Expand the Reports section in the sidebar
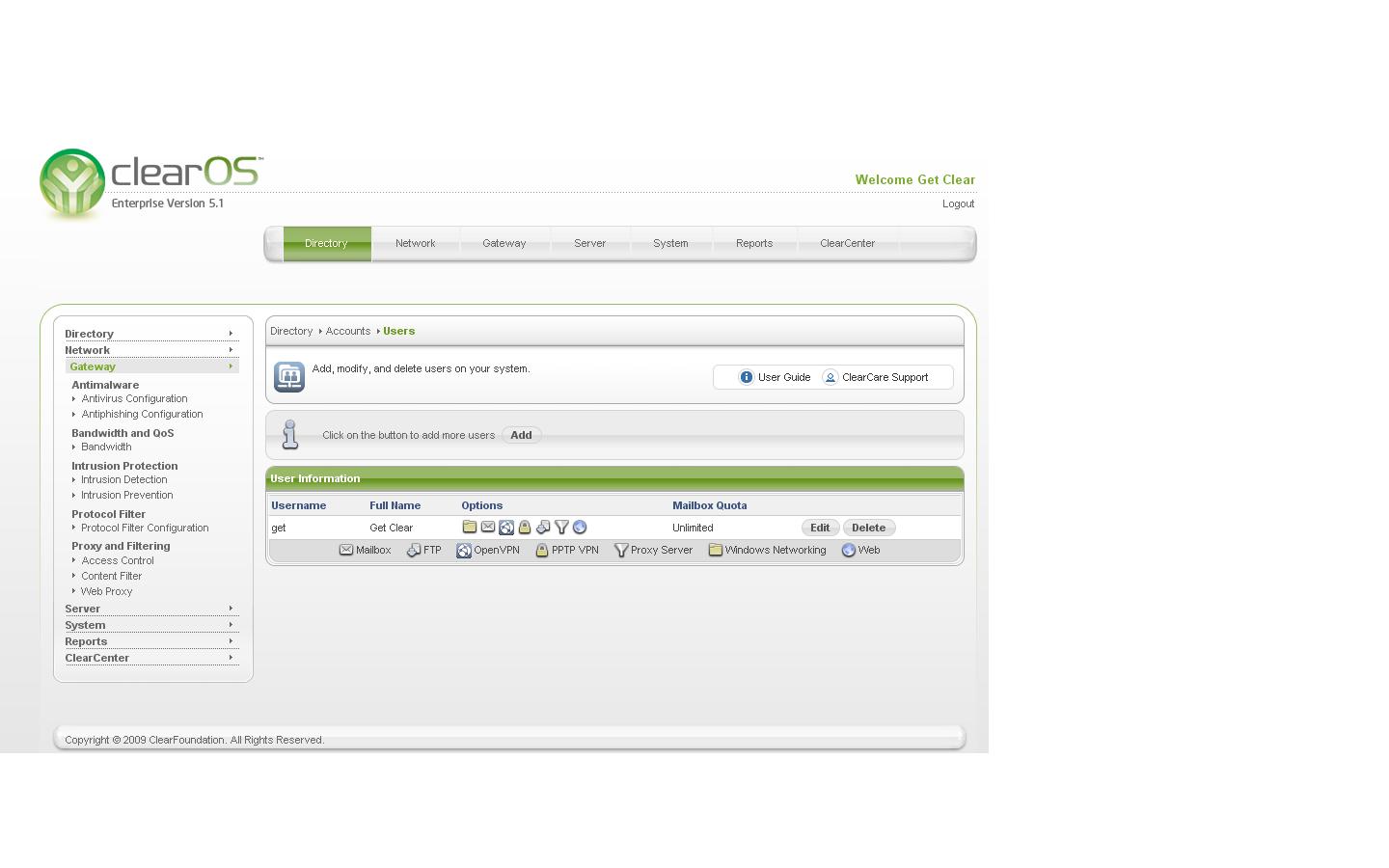This screenshot has width=1389, height=868. [151, 641]
